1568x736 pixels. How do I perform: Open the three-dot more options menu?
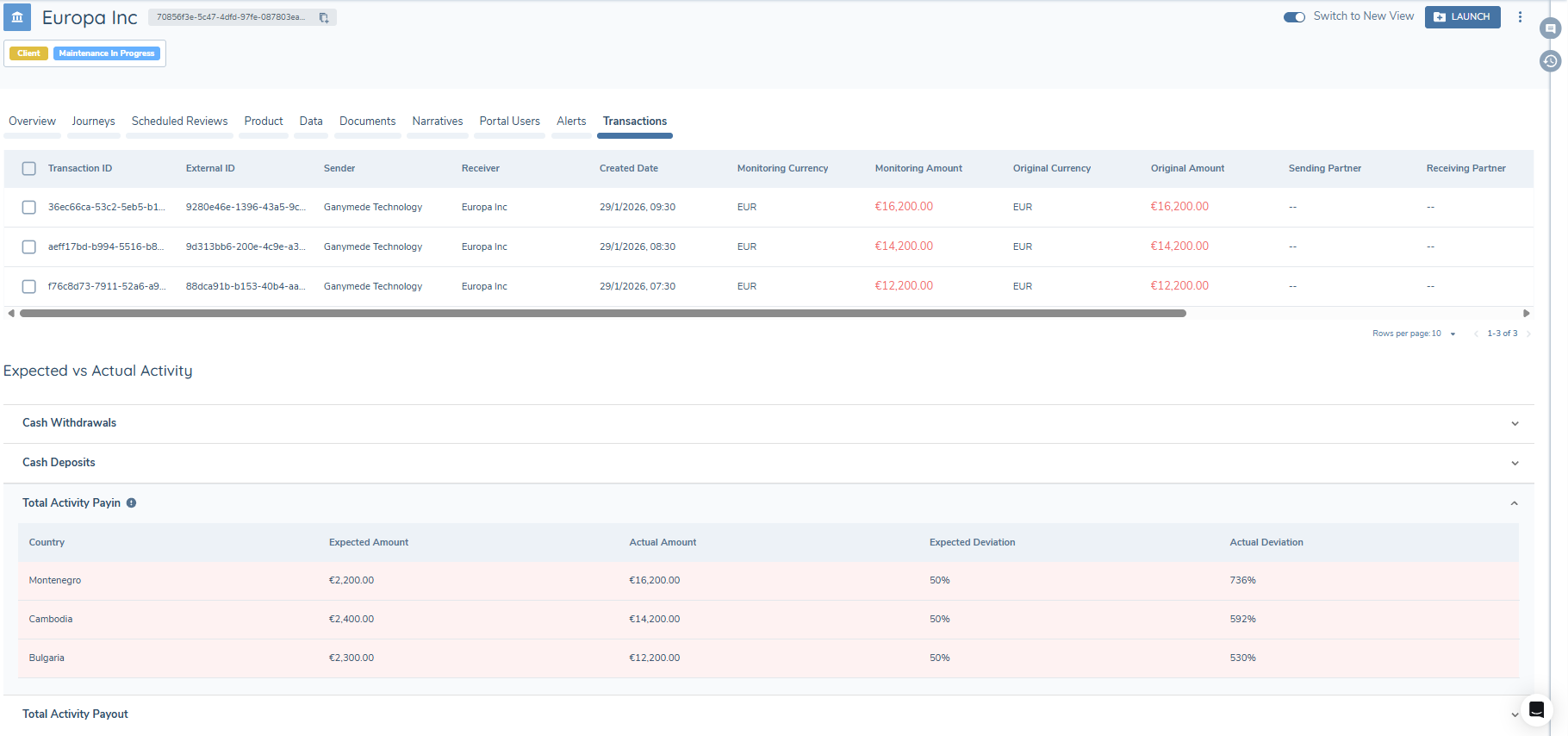[x=1520, y=17]
